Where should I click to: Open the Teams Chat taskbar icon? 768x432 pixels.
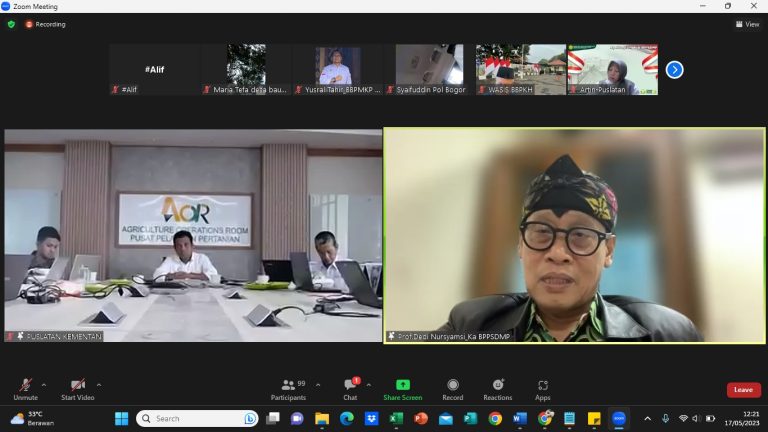(x=297, y=419)
